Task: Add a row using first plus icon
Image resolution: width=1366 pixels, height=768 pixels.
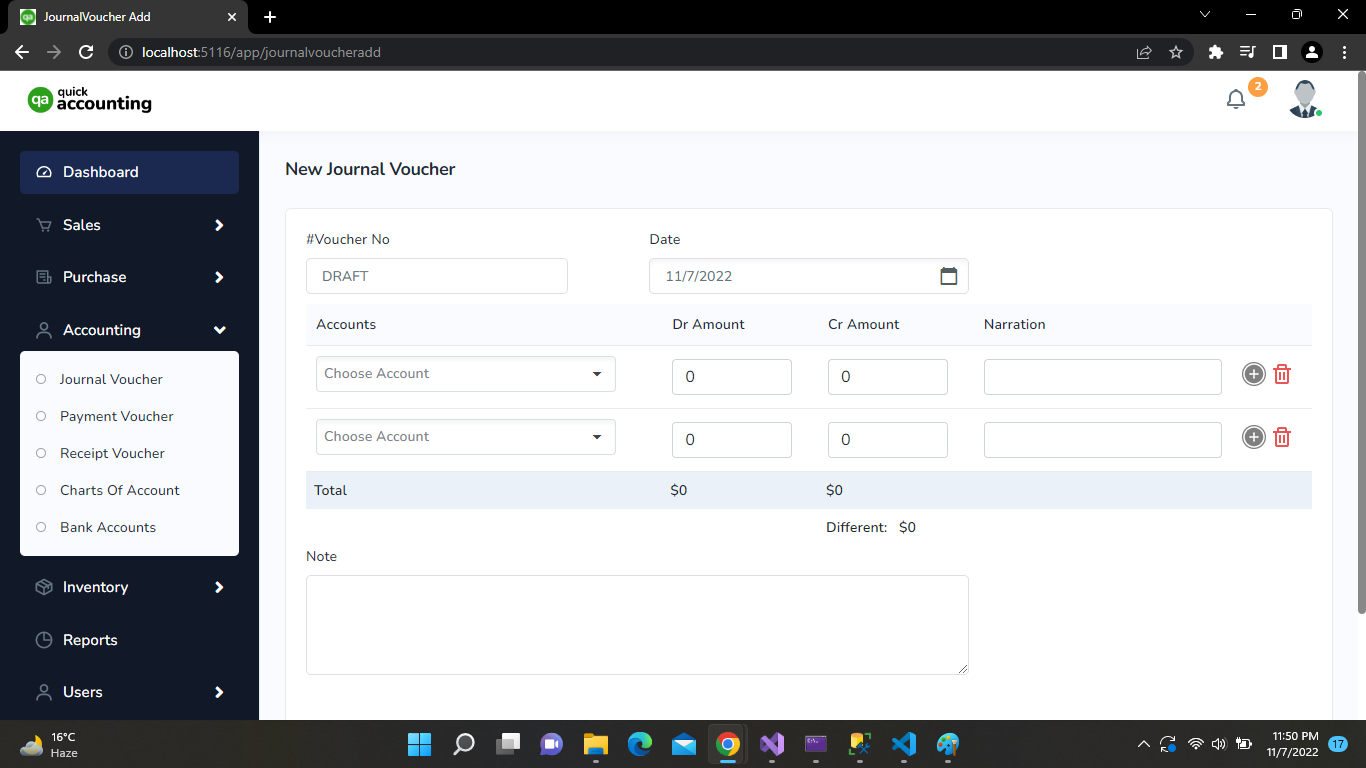Action: point(1253,374)
